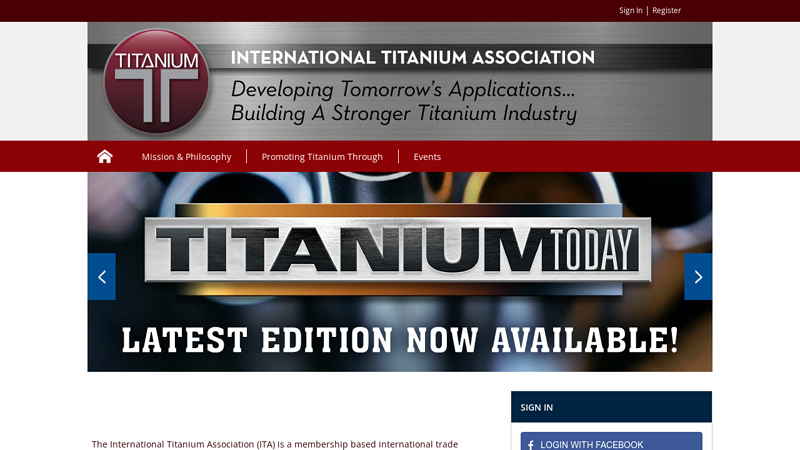Click the Home icon in navigation bar
Viewport: 800px width, 450px height.
coord(105,156)
